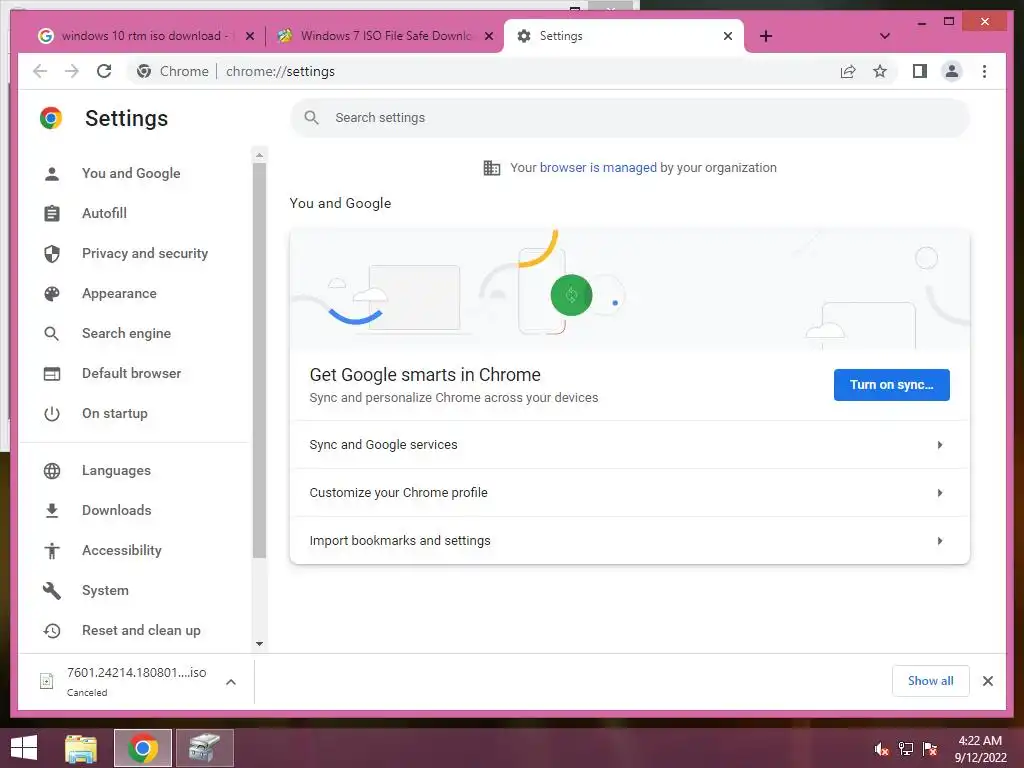Open Accessibility settings
This screenshot has height=768, width=1024.
[x=121, y=550]
